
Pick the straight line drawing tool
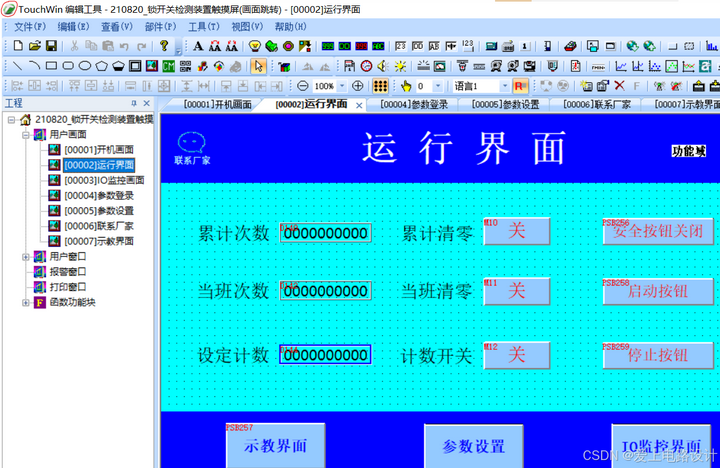pyautogui.click(x=17, y=66)
